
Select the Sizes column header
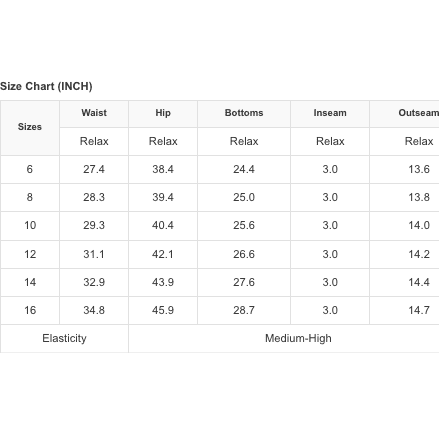tap(30, 127)
